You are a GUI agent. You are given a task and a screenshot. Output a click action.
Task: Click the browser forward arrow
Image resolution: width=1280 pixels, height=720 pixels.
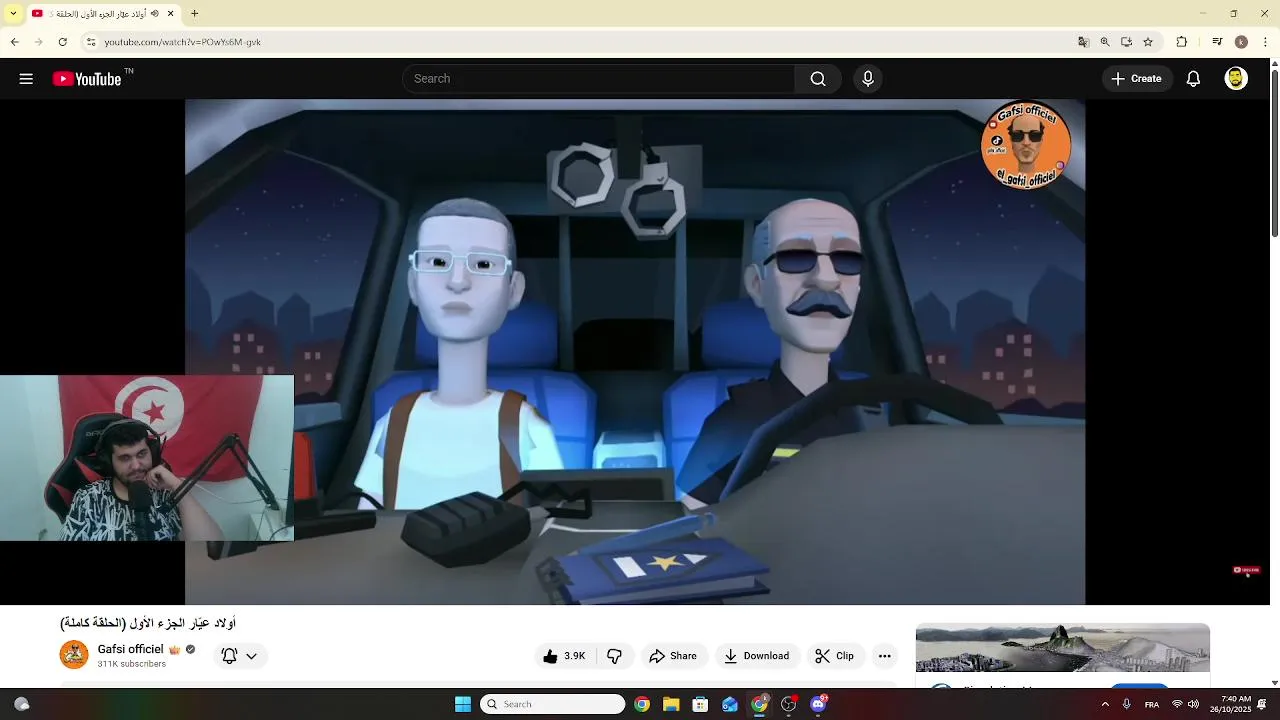(38, 42)
